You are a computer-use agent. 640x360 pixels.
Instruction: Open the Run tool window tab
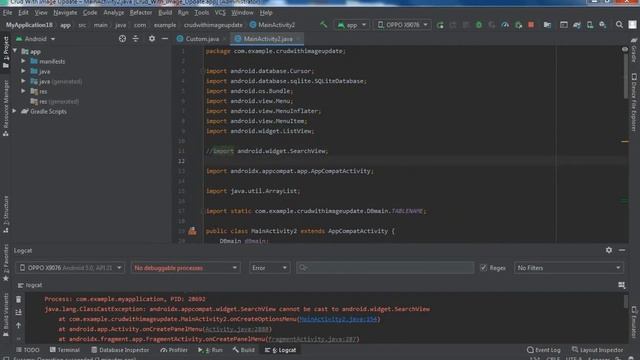(211, 350)
